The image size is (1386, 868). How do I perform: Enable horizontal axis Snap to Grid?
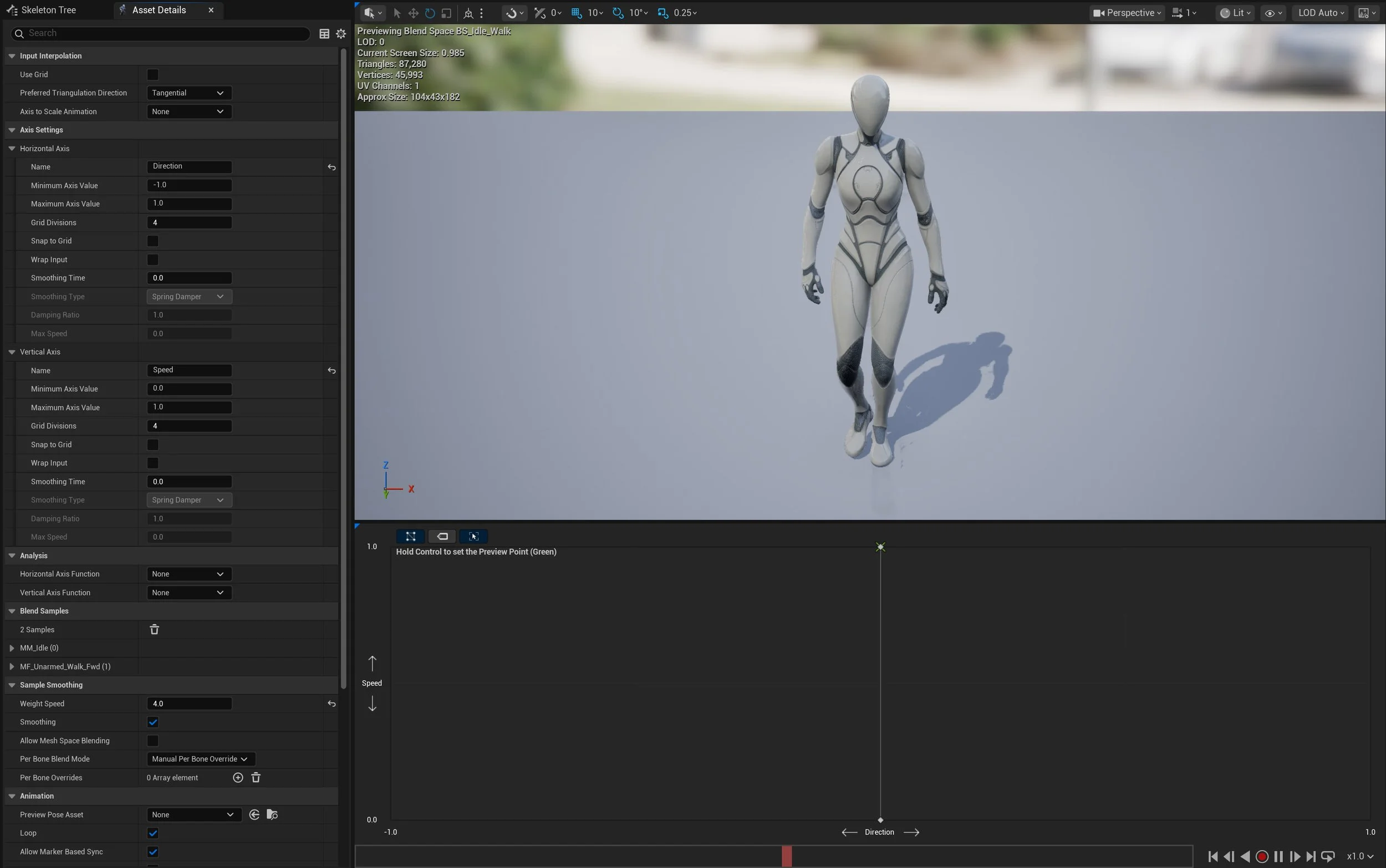152,241
